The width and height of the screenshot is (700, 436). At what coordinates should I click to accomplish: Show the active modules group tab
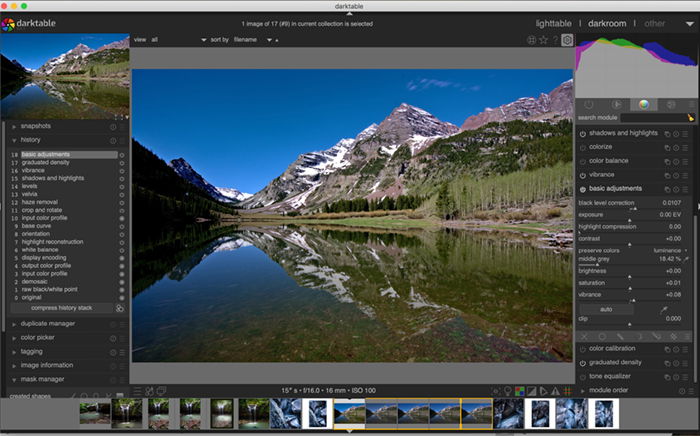pos(588,104)
